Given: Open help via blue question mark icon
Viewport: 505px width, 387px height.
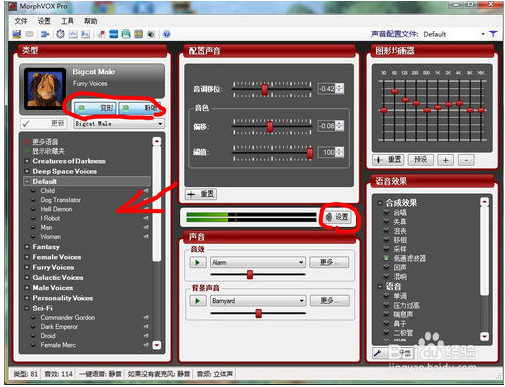Looking at the screenshot, I should [167, 34].
